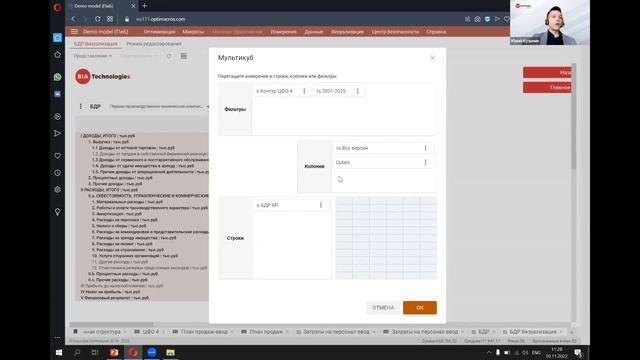Open options menu of s.БДР БП row
Screen dimensions: 640x360
321,205
